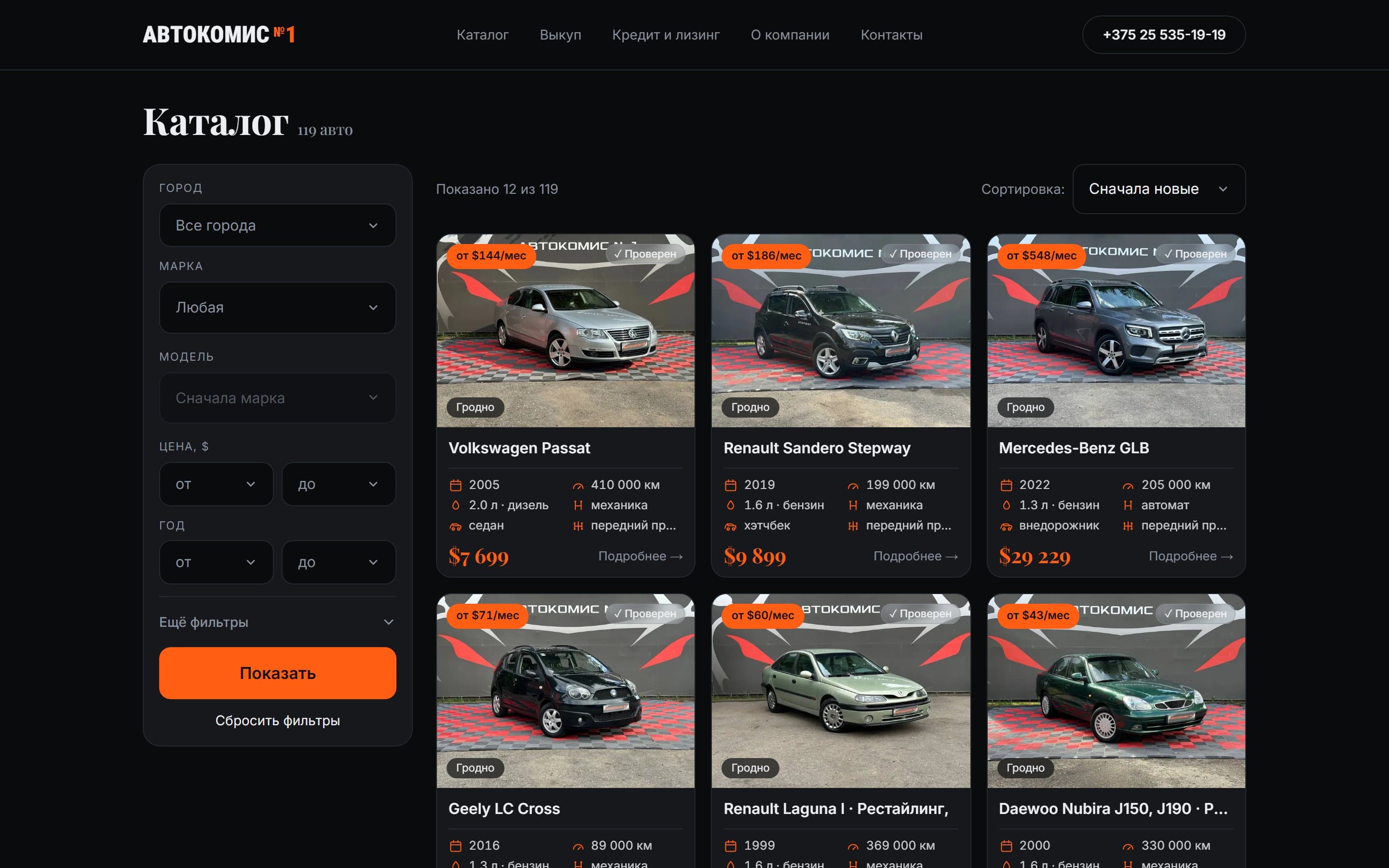Click the $7 699 price
The image size is (1389, 868).
479,556
